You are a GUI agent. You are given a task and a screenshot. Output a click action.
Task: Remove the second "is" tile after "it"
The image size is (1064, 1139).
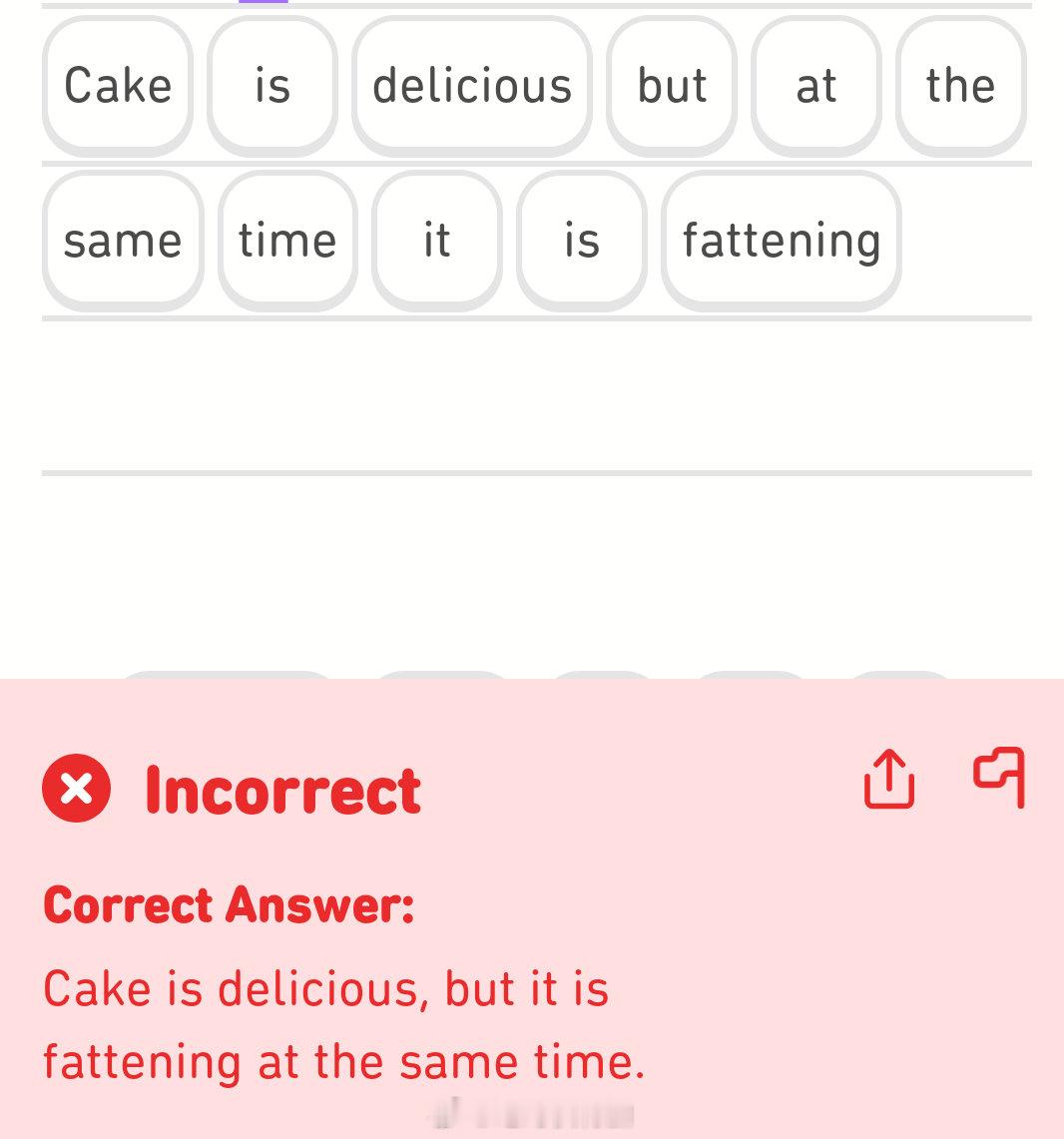[582, 241]
